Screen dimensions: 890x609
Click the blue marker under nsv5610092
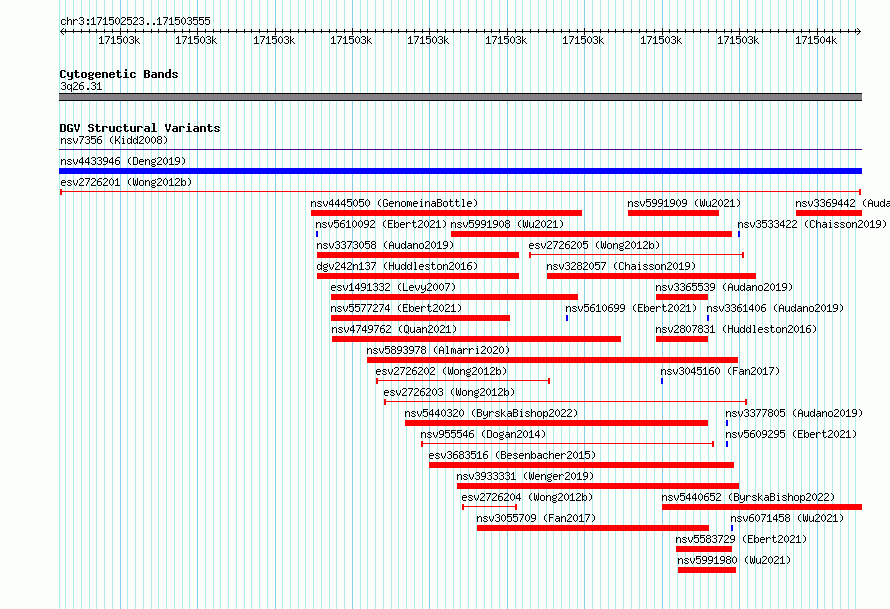tap(317, 234)
